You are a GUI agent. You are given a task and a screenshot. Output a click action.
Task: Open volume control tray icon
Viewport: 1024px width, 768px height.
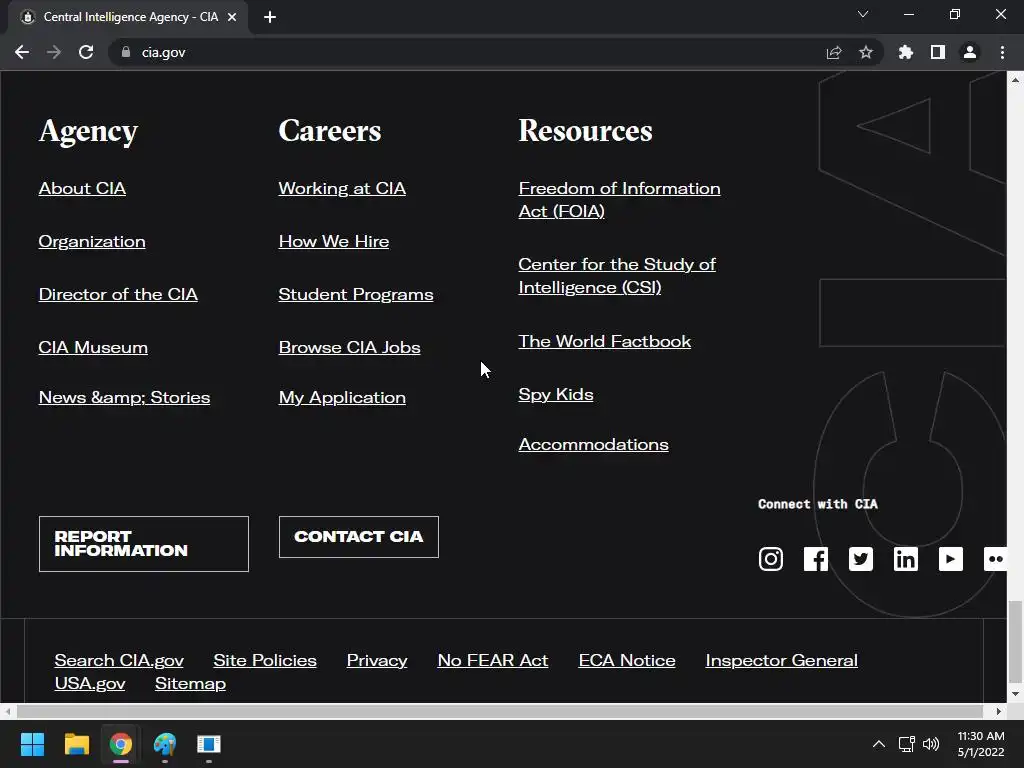[x=931, y=744]
